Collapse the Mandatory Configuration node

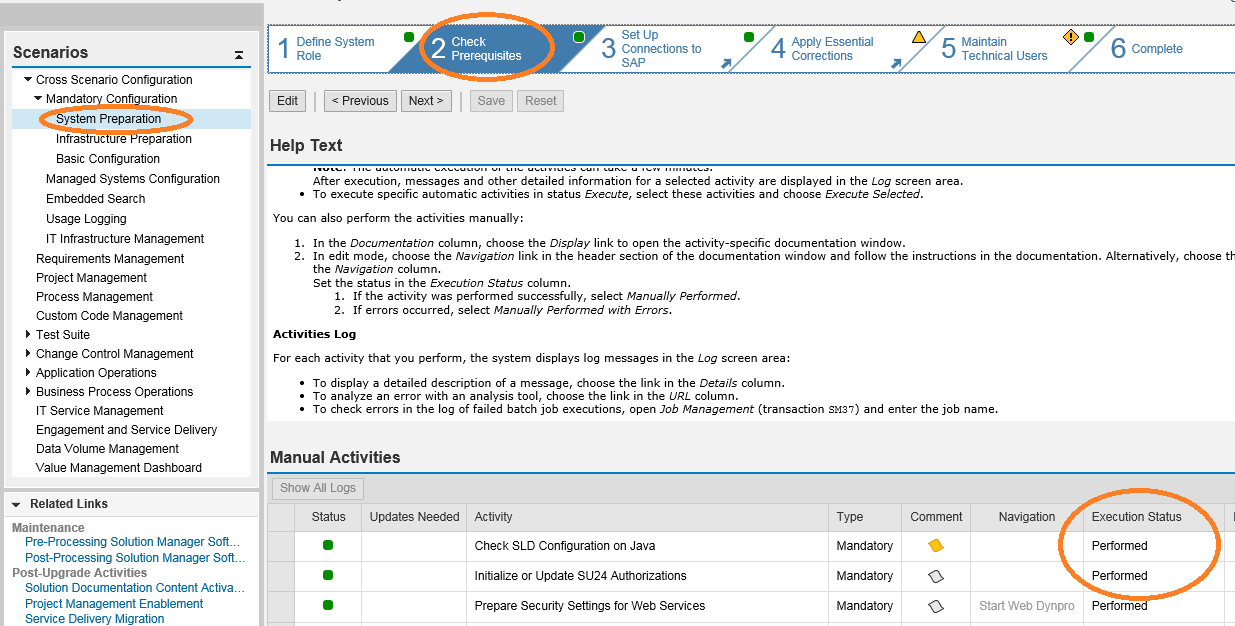pyautogui.click(x=38, y=98)
